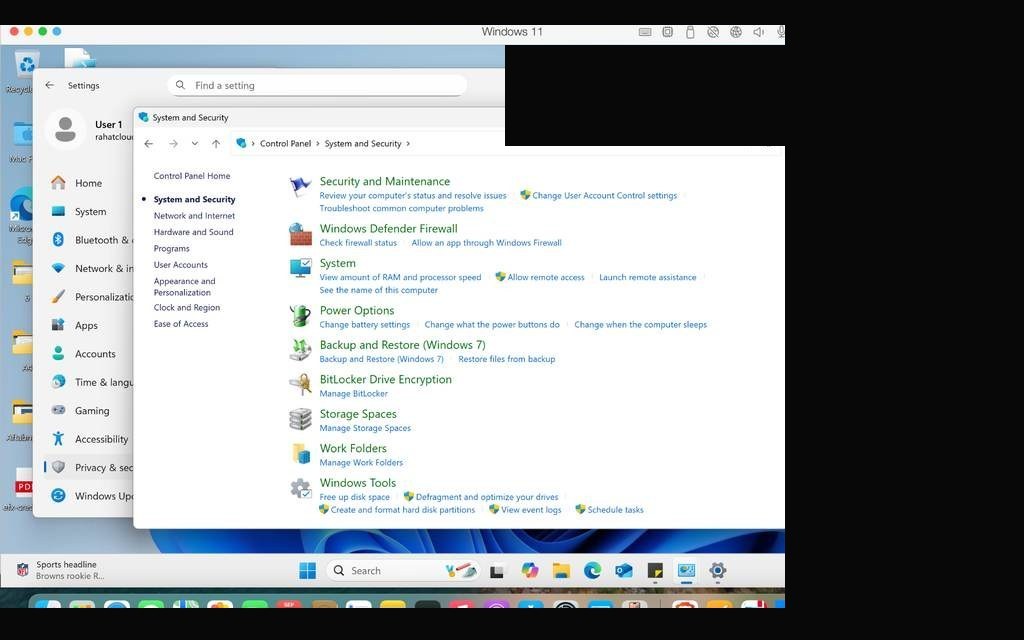The width and height of the screenshot is (1024, 640).
Task: Click Restore files from backup link
Action: click(x=507, y=359)
